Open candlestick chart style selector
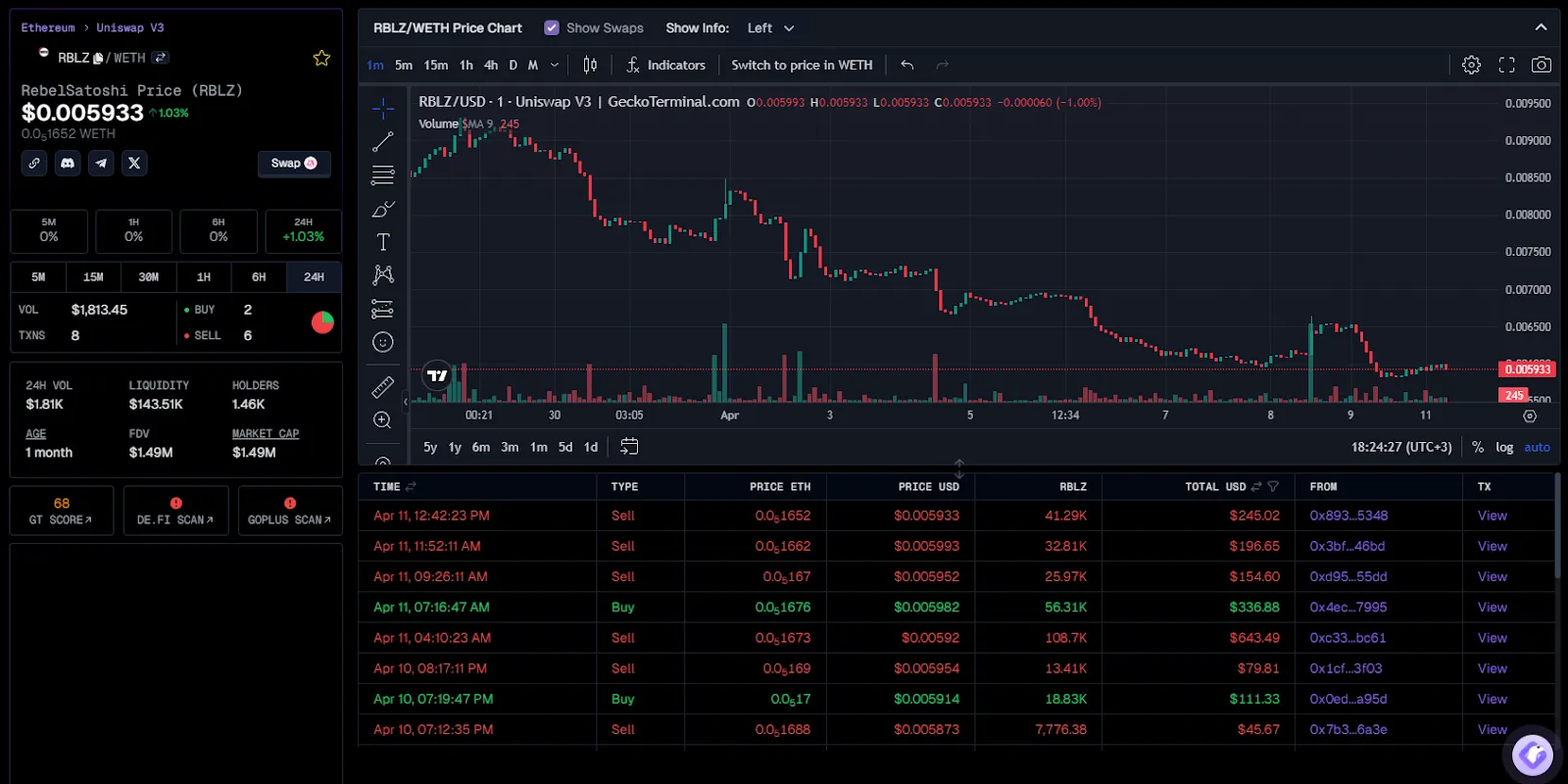The width and height of the screenshot is (1568, 784). [590, 65]
